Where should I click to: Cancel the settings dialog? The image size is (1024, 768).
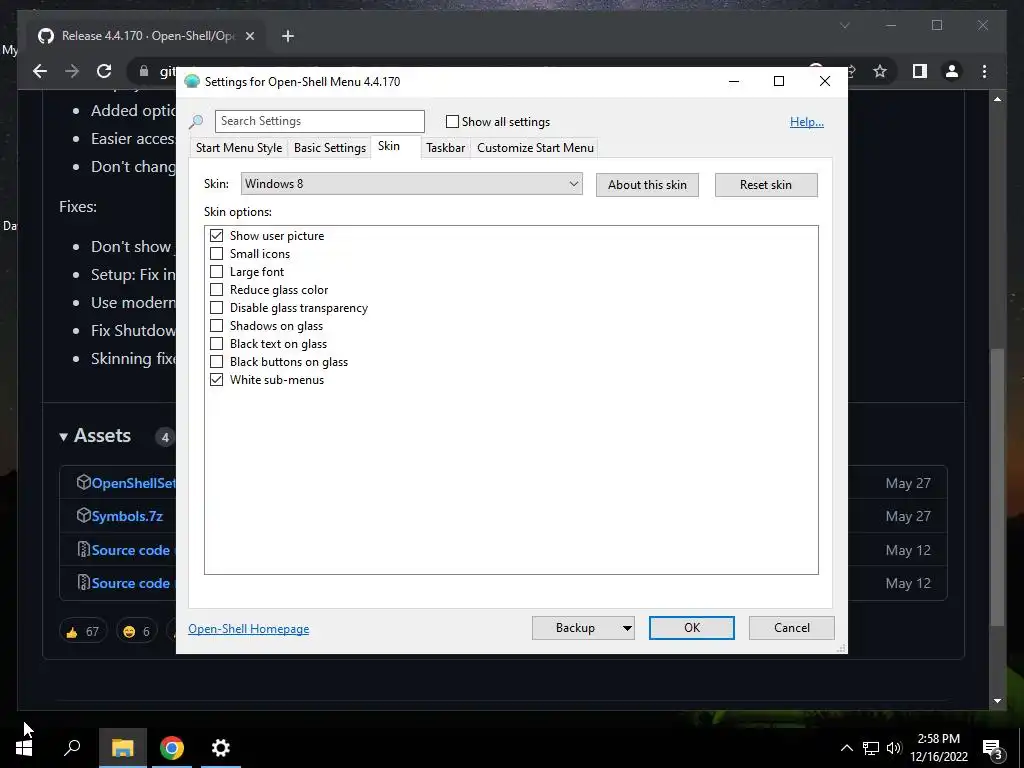click(792, 628)
